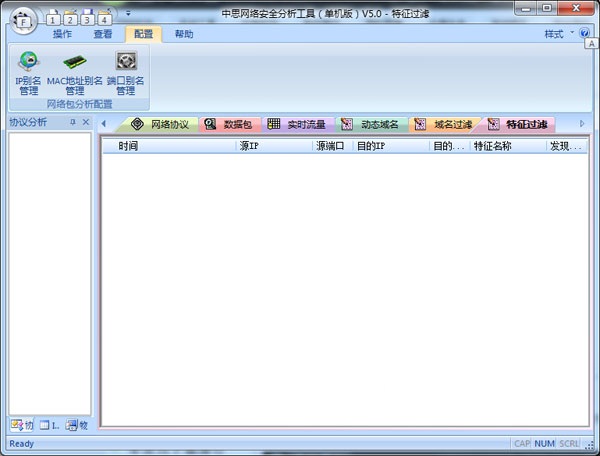Switch to the 网络协议 tab

tap(160, 124)
